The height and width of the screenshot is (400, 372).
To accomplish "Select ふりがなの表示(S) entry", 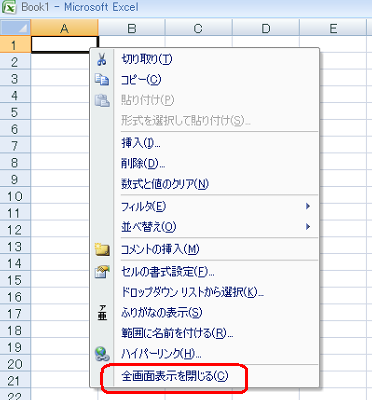I will (204, 312).
